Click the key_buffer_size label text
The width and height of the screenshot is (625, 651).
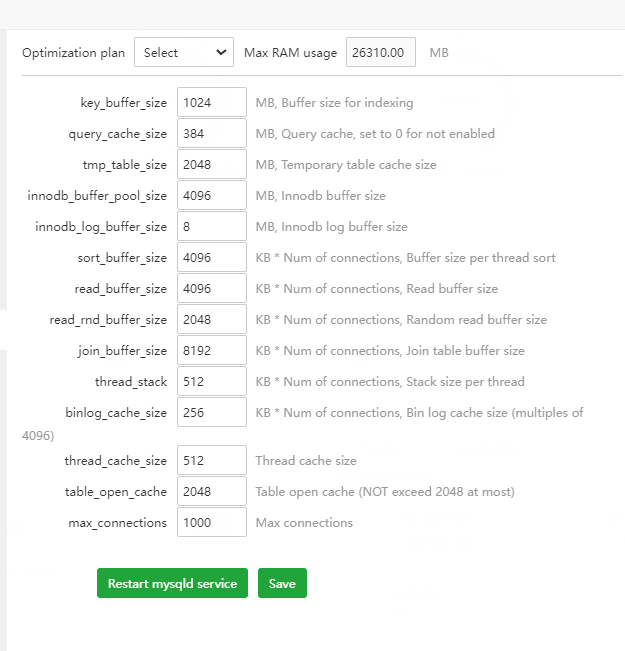pyautogui.click(x=124, y=102)
